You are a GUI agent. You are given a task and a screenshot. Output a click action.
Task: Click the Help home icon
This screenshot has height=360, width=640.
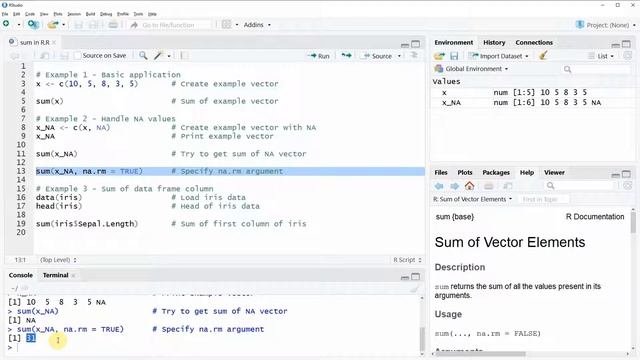[469, 186]
